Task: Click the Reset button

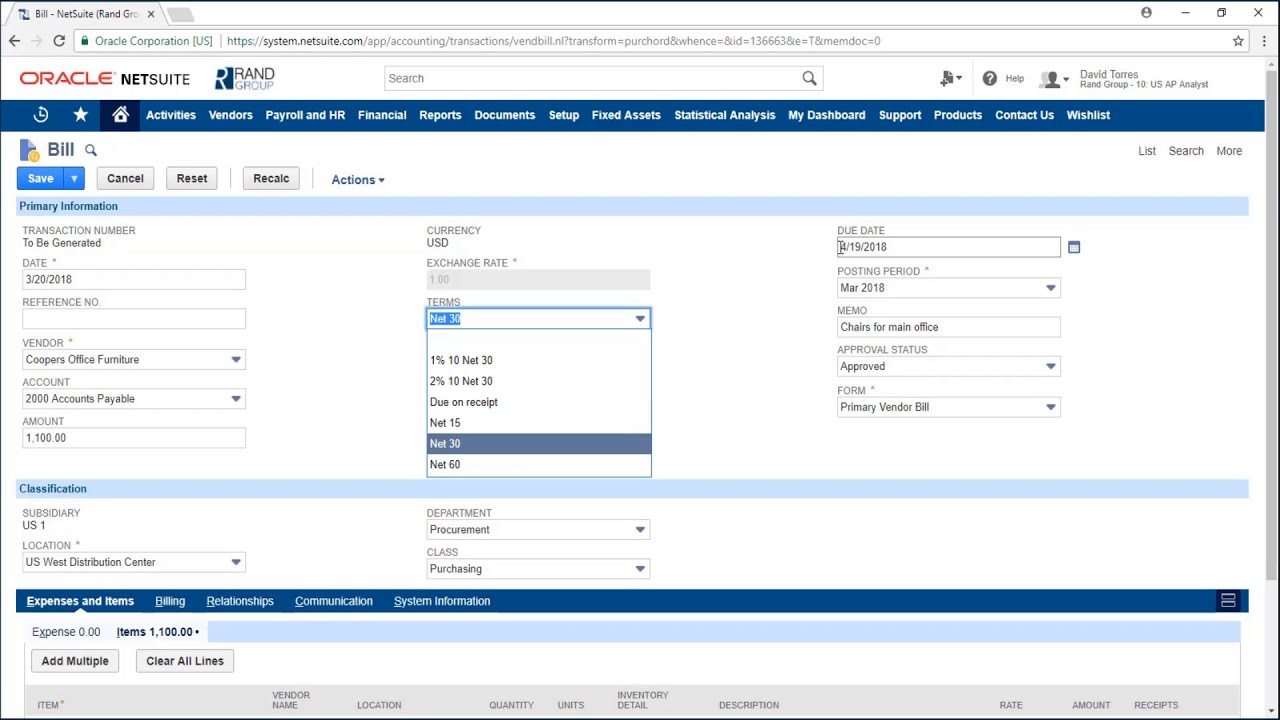Action: pyautogui.click(x=192, y=178)
